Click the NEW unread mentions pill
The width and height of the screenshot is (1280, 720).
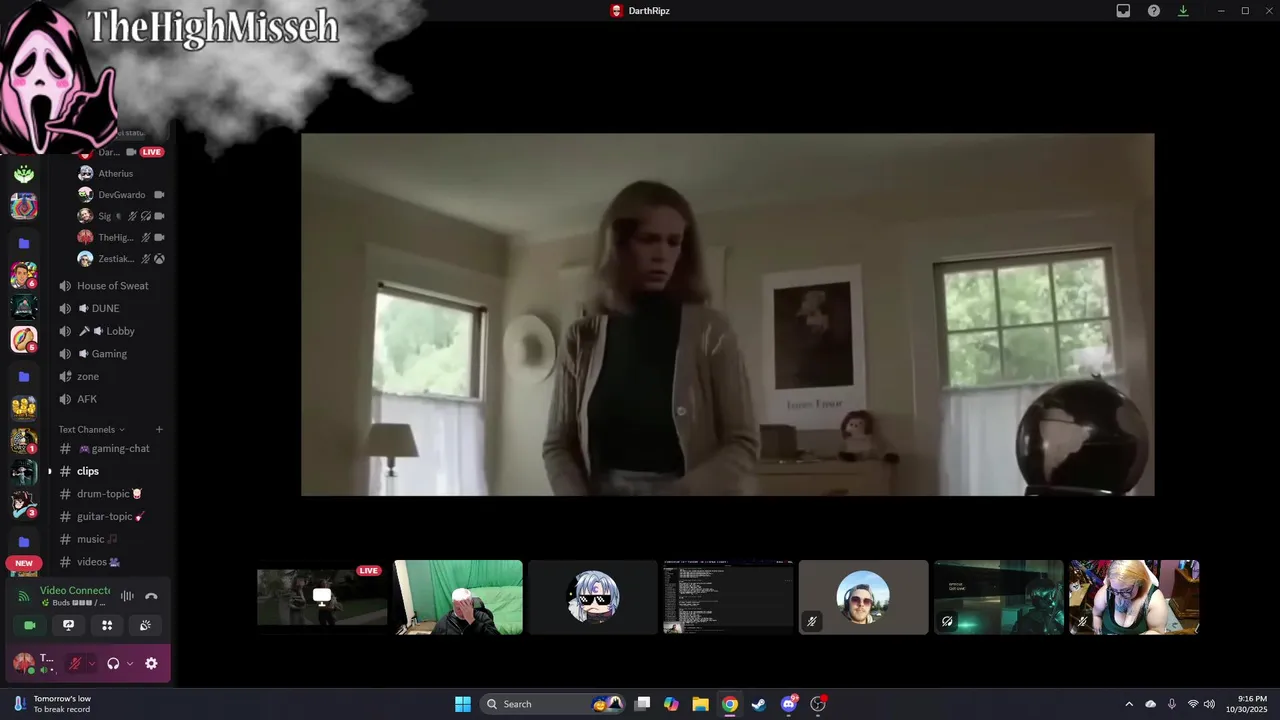pyautogui.click(x=24, y=563)
